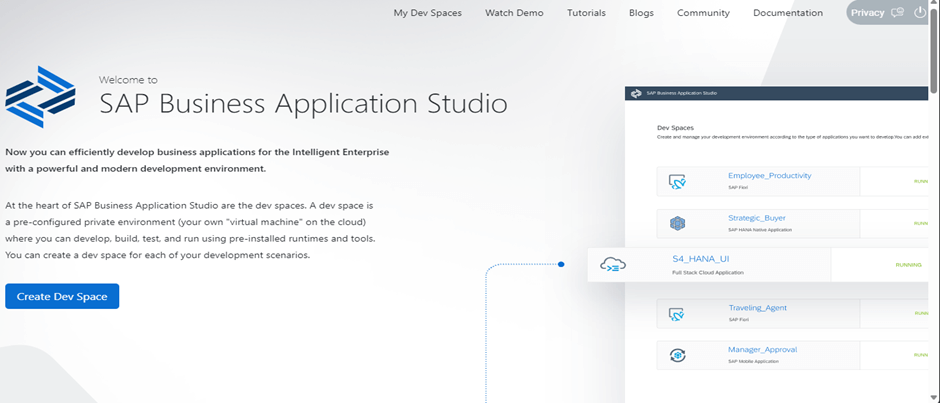The width and height of the screenshot is (940, 403).
Task: Click the S4_HANA_UI cloud icon in preview
Action: click(613, 264)
